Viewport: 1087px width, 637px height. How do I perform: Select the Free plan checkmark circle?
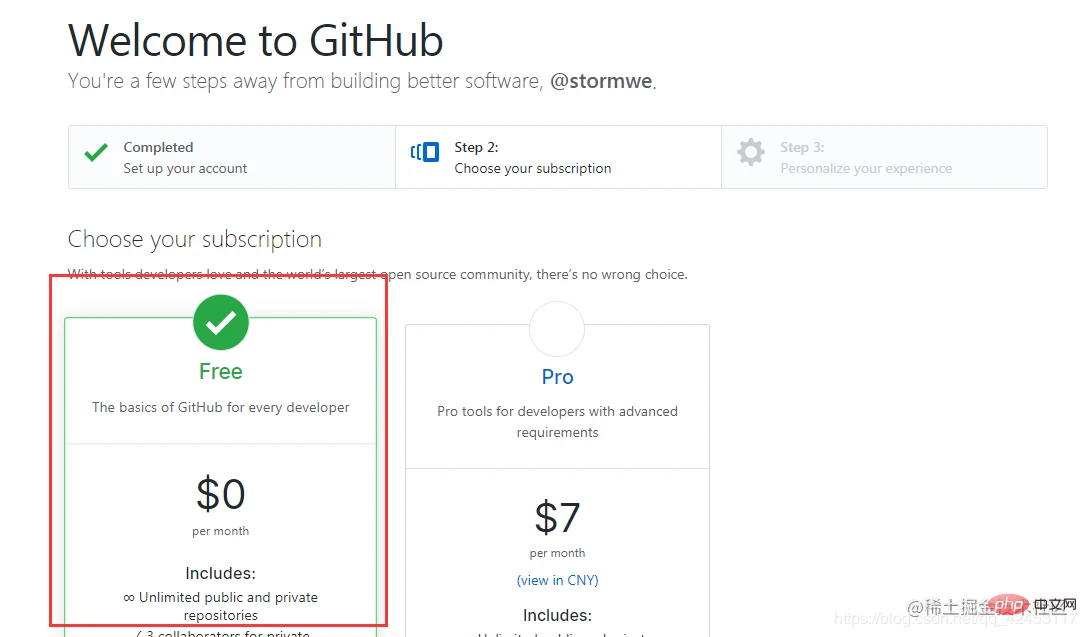(221, 322)
